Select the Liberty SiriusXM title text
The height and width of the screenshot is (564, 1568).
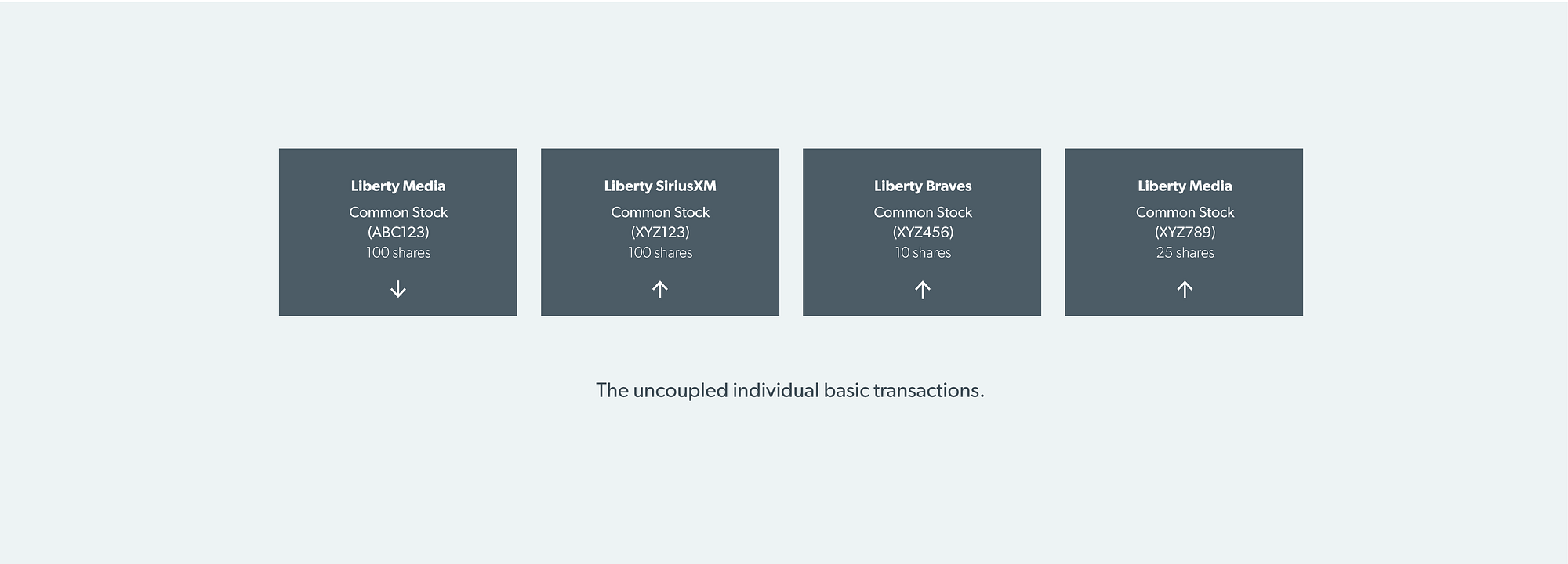point(660,186)
